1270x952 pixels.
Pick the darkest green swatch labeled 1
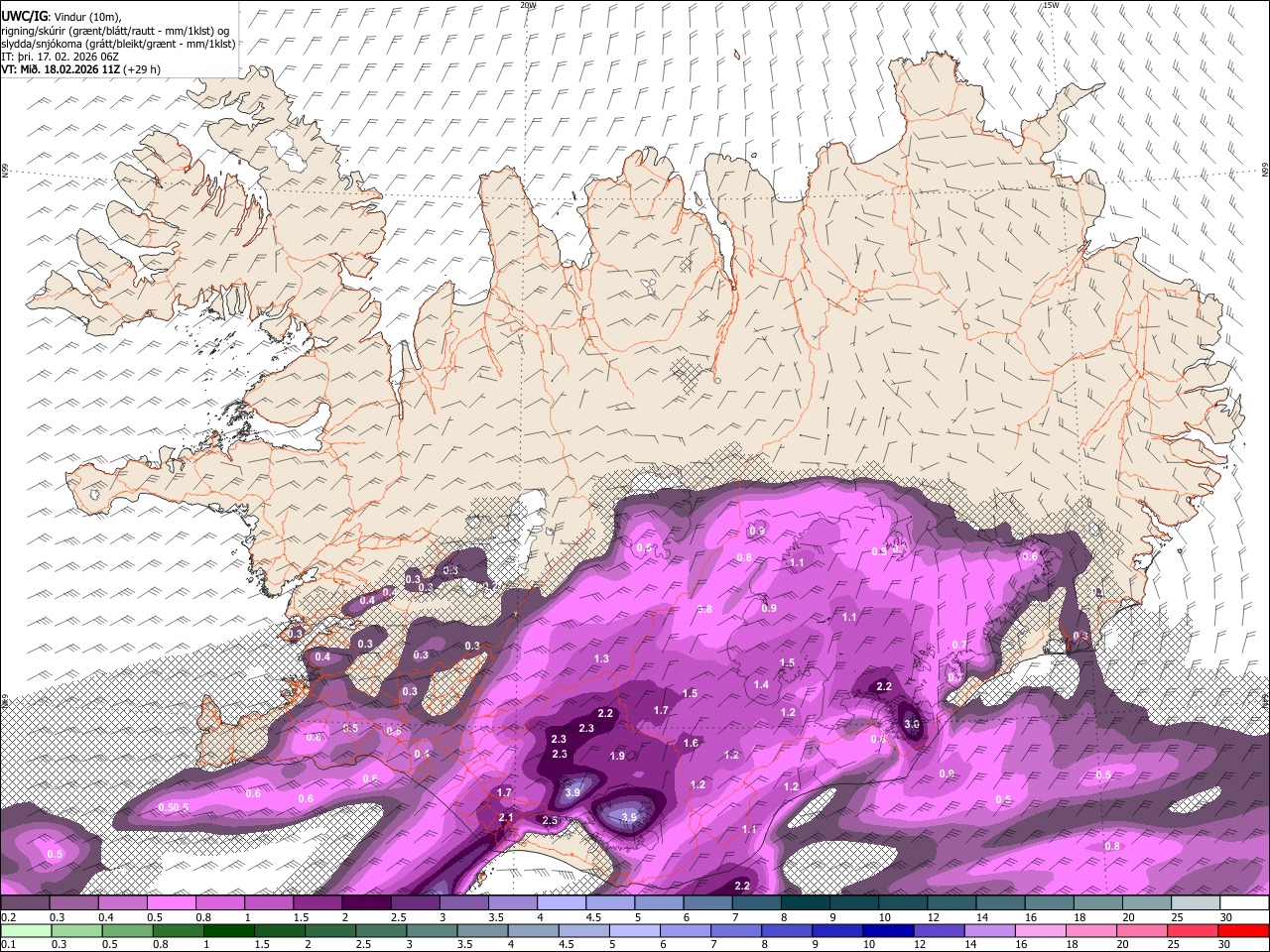click(228, 931)
